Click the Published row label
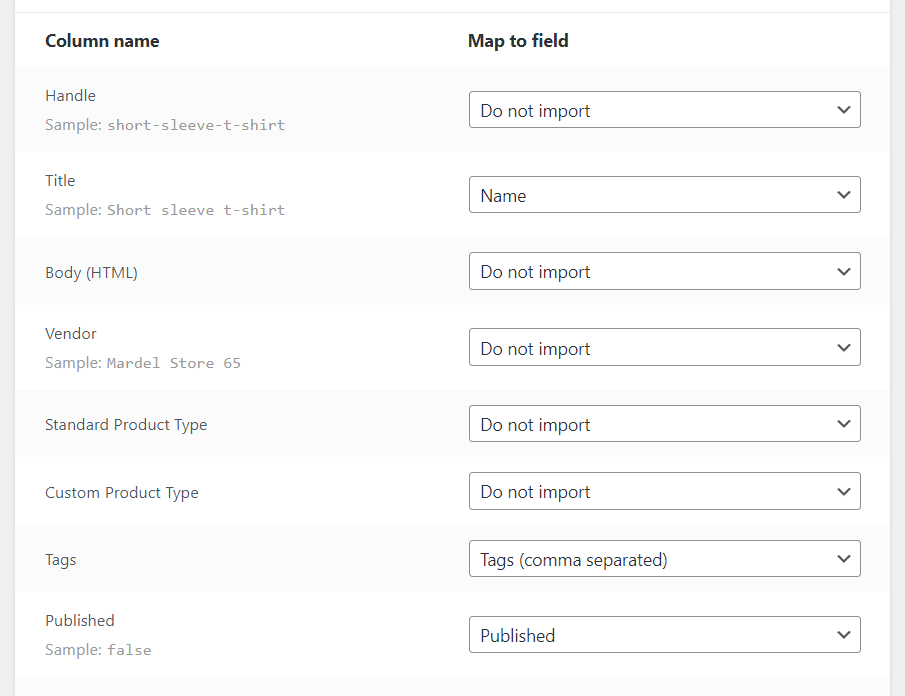 coord(80,620)
